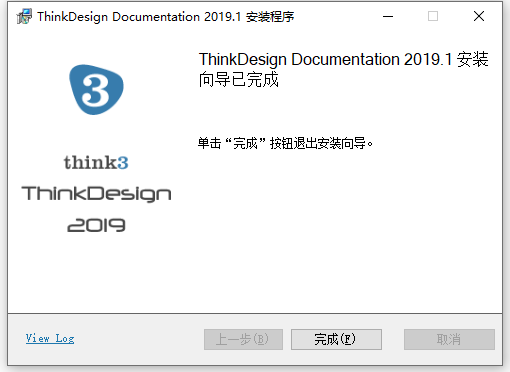Click the title bar text 'ThinkDesign Documentation 2019.1 安装程序'

(166, 17)
